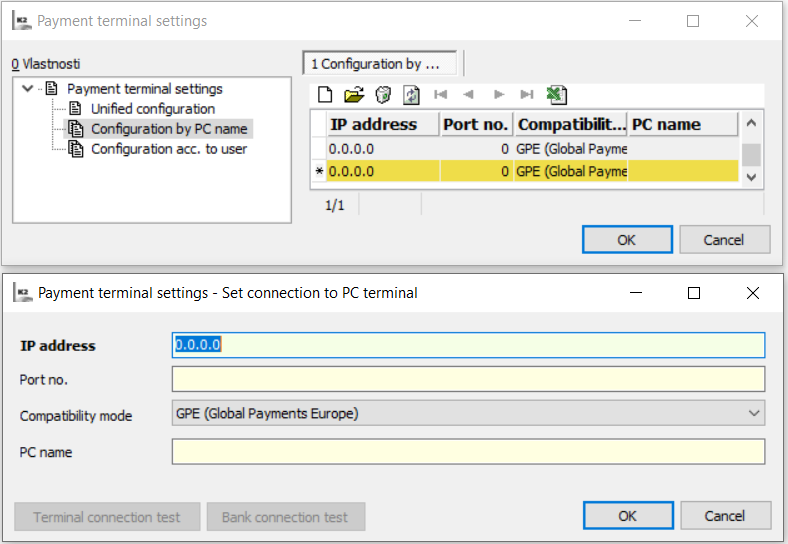Go to last record navigation arrow
788x544 pixels.
click(x=527, y=95)
